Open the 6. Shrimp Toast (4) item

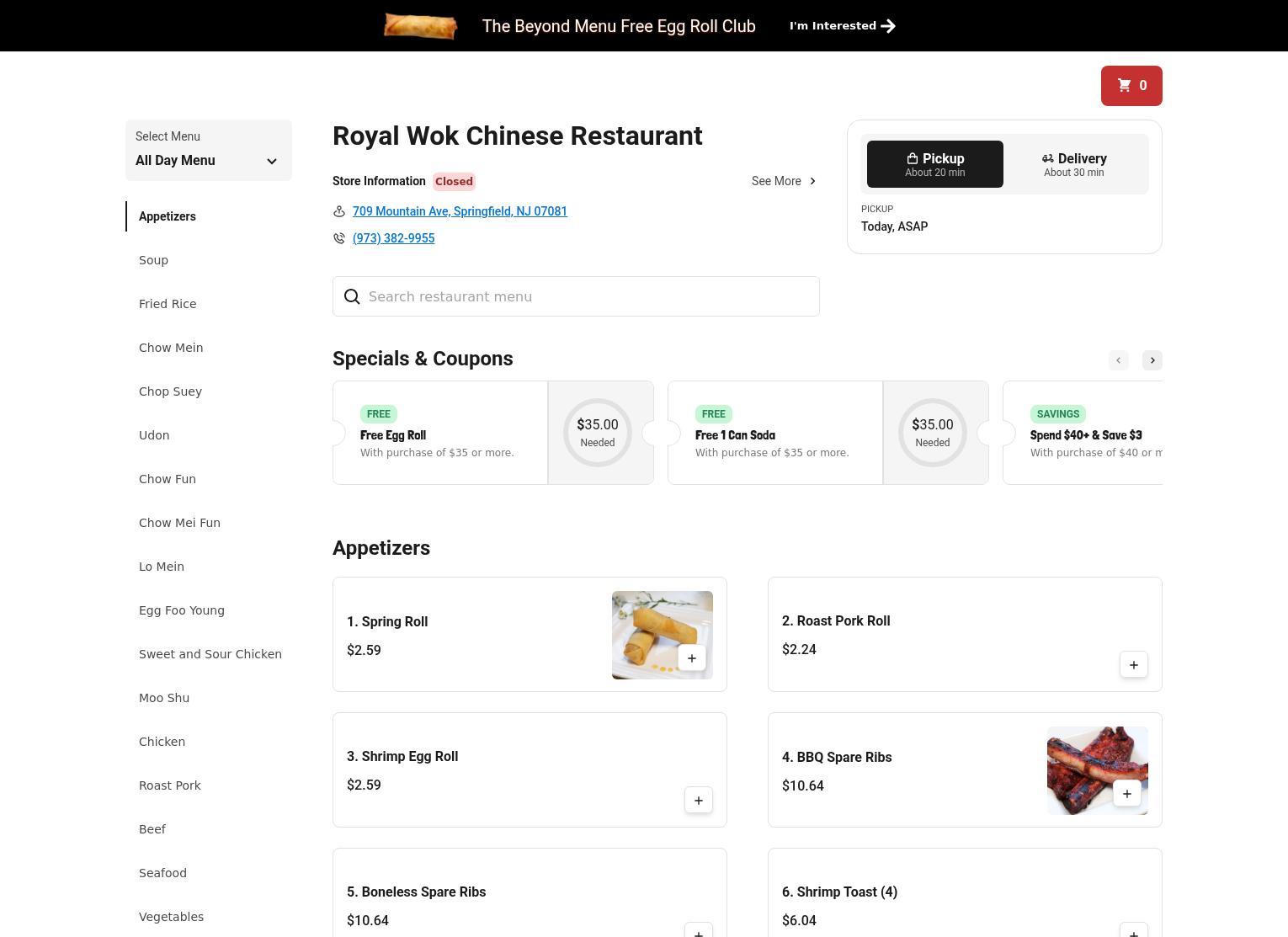tap(965, 893)
